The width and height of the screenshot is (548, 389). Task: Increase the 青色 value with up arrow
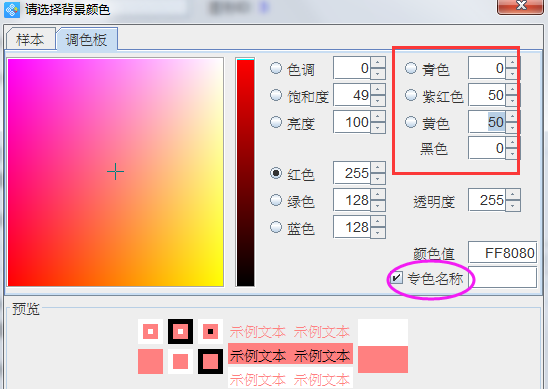(x=513, y=63)
